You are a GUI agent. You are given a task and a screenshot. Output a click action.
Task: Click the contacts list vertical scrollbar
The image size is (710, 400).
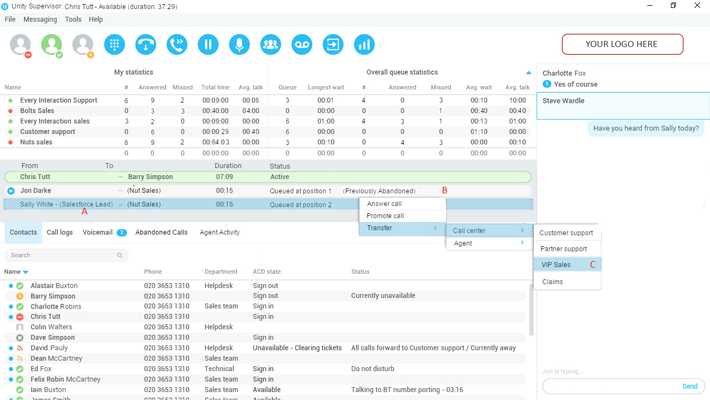(531, 310)
